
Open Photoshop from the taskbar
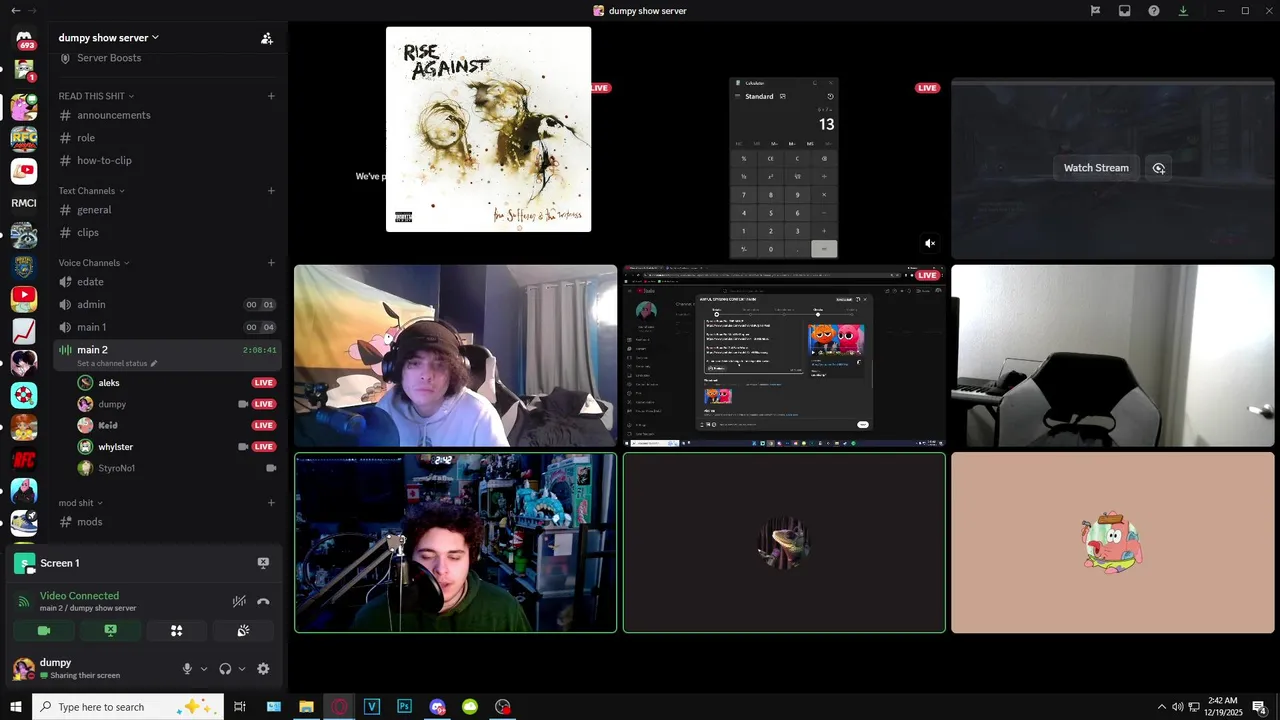[x=404, y=707]
